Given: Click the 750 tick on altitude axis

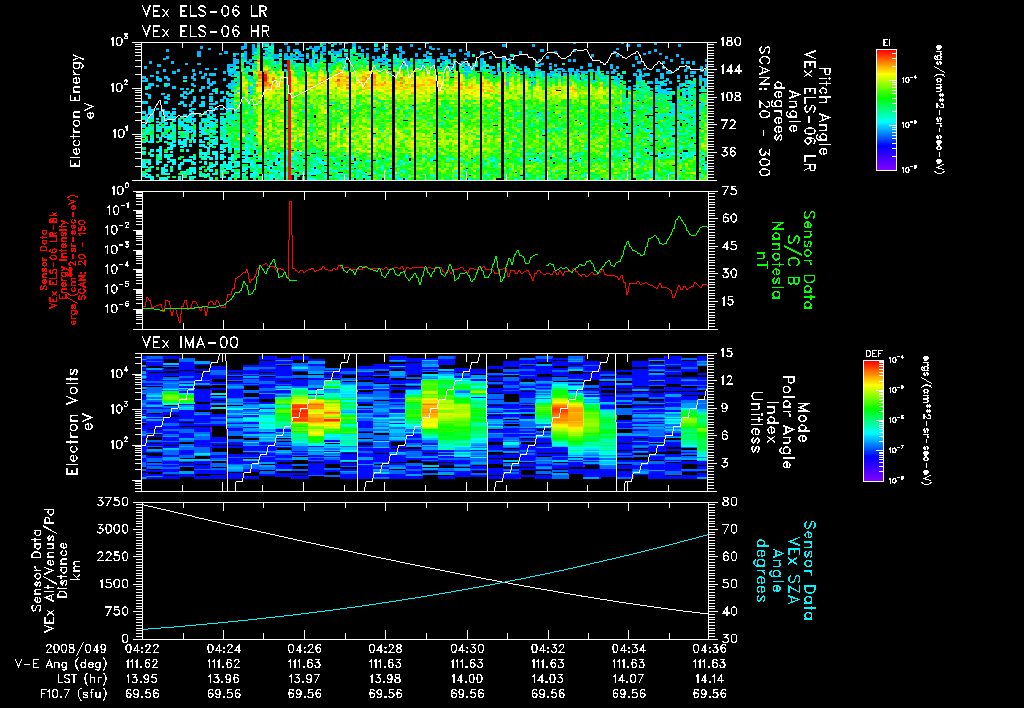Looking at the screenshot, I should [117, 611].
